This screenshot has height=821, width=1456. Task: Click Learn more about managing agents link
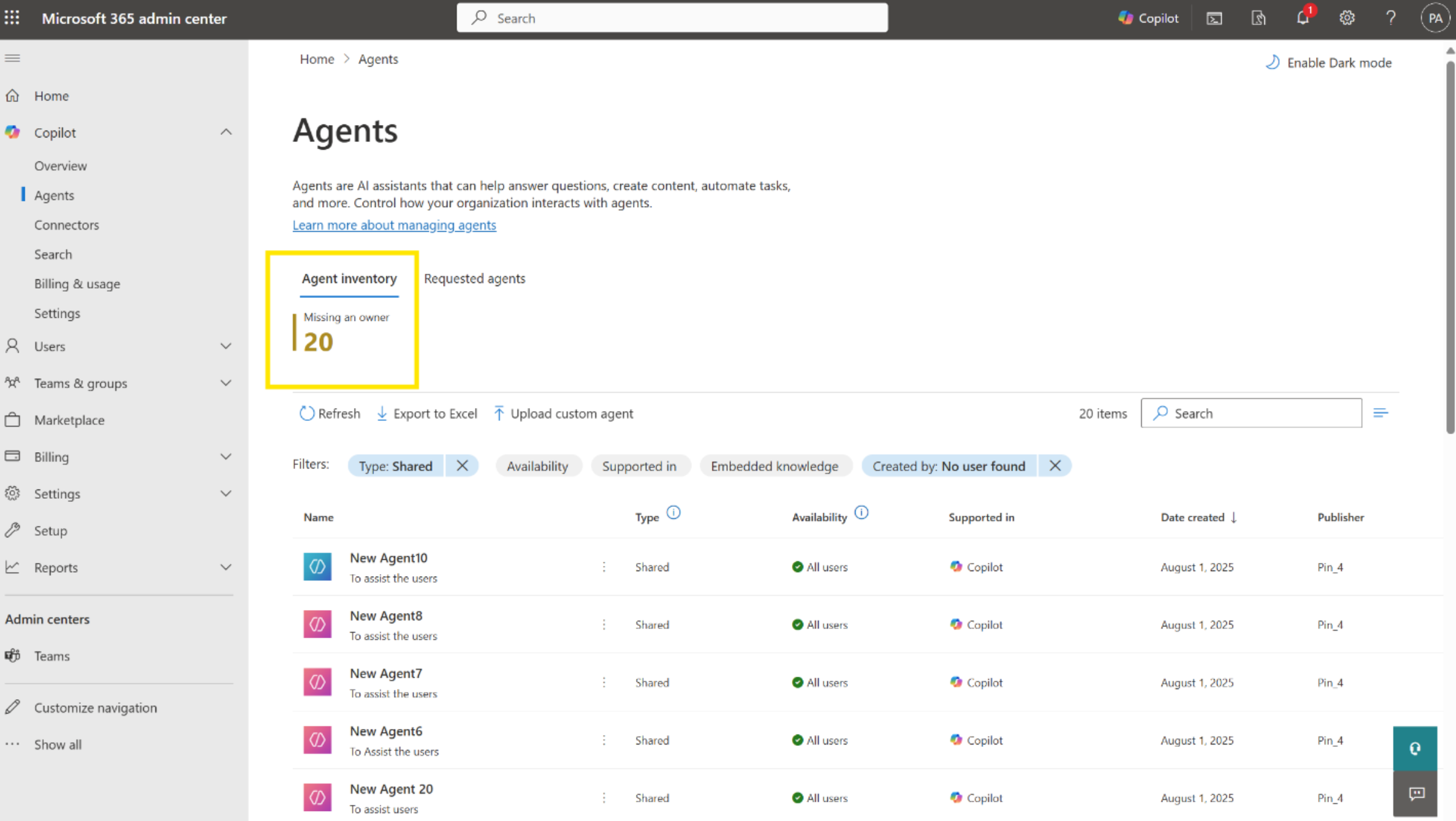(x=394, y=225)
